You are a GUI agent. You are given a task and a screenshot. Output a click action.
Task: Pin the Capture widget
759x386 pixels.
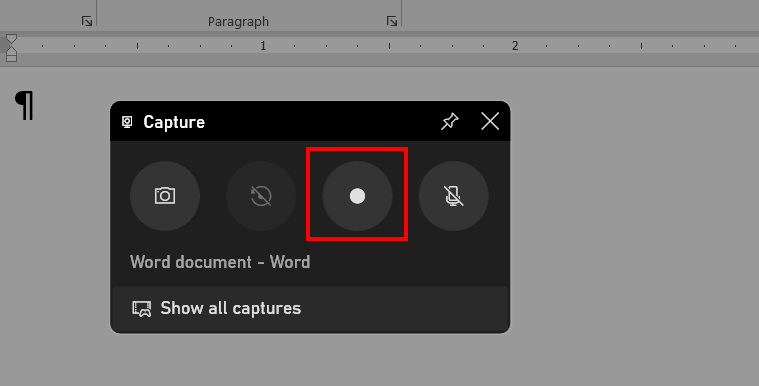450,121
